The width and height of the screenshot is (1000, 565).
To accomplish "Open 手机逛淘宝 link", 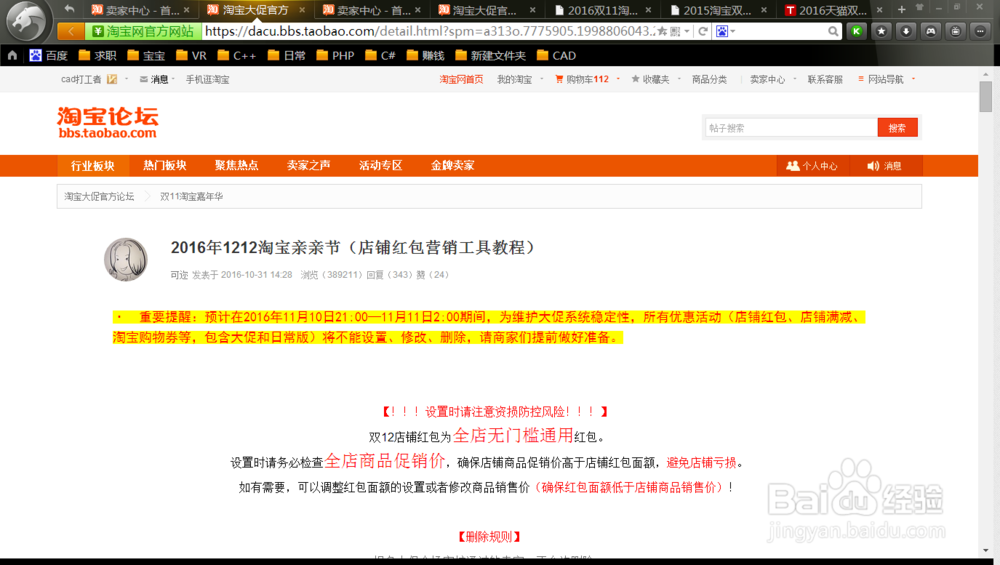I will (207, 79).
